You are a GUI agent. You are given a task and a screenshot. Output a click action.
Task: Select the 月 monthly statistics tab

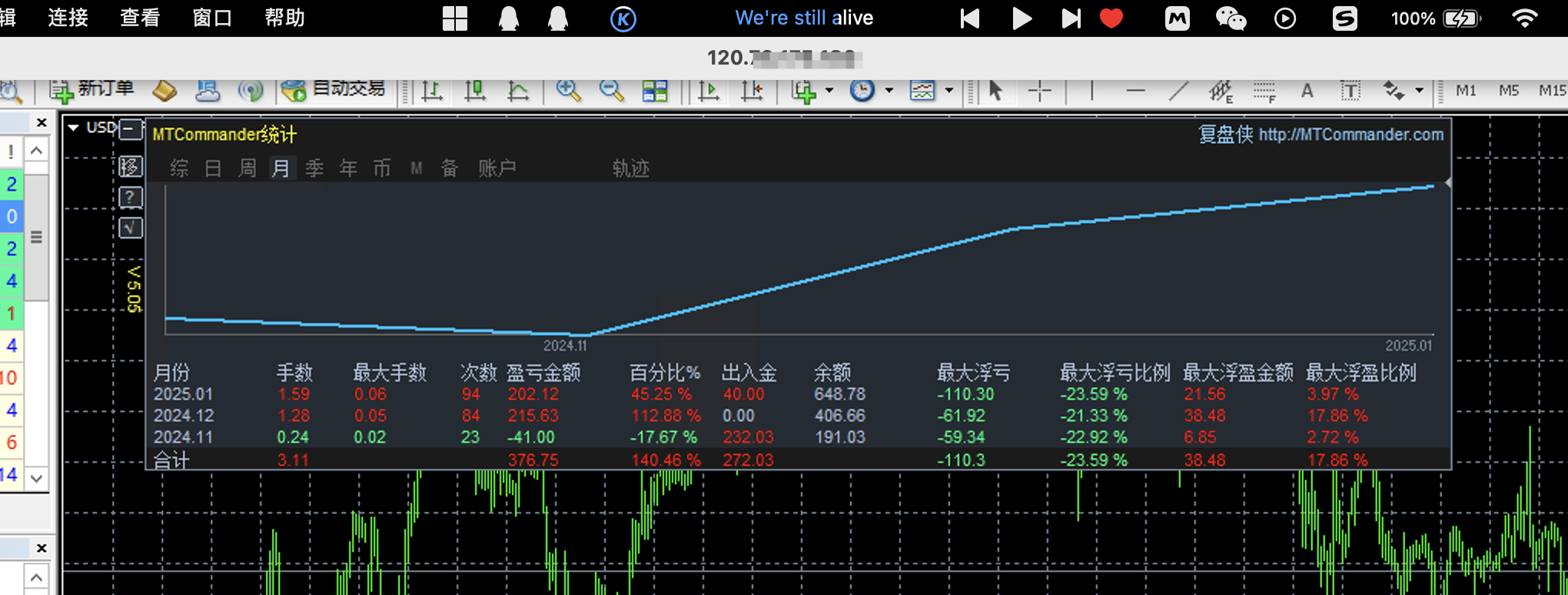pyautogui.click(x=281, y=168)
